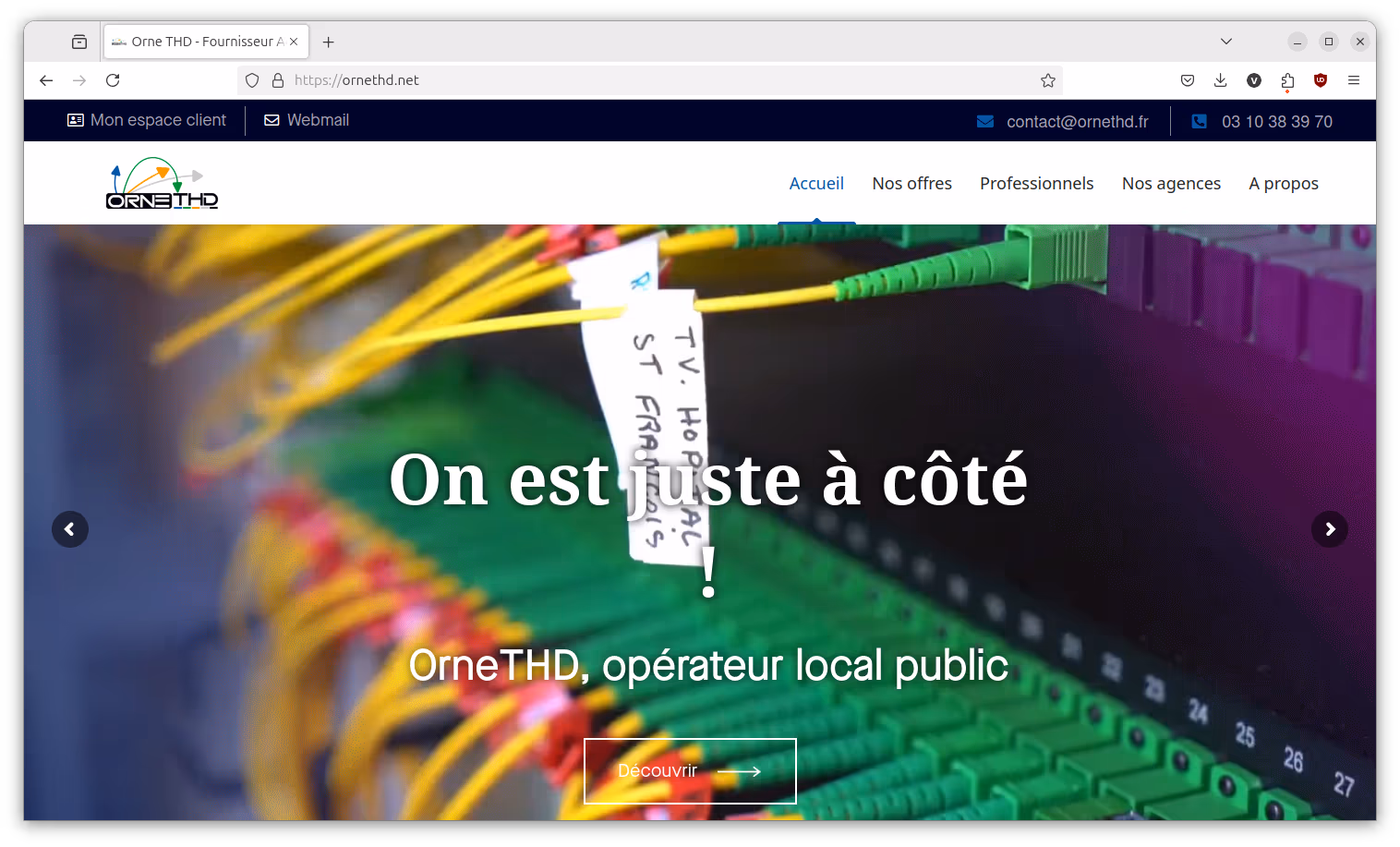Open the Nos offres menu

click(911, 184)
